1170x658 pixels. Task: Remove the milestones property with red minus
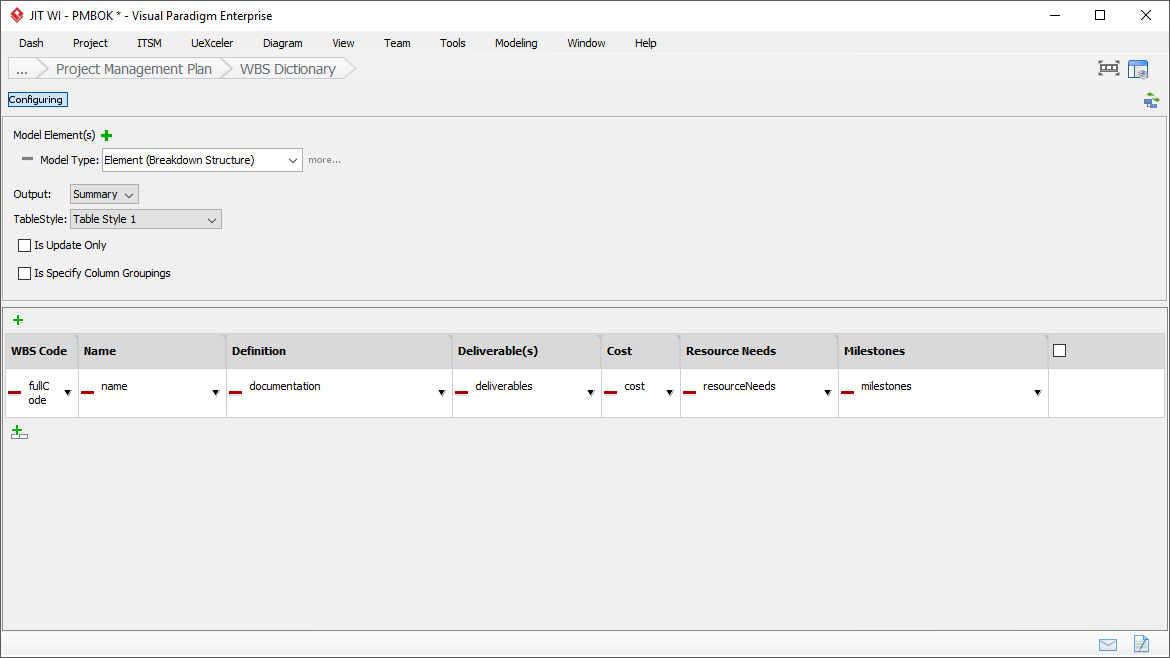(848, 392)
